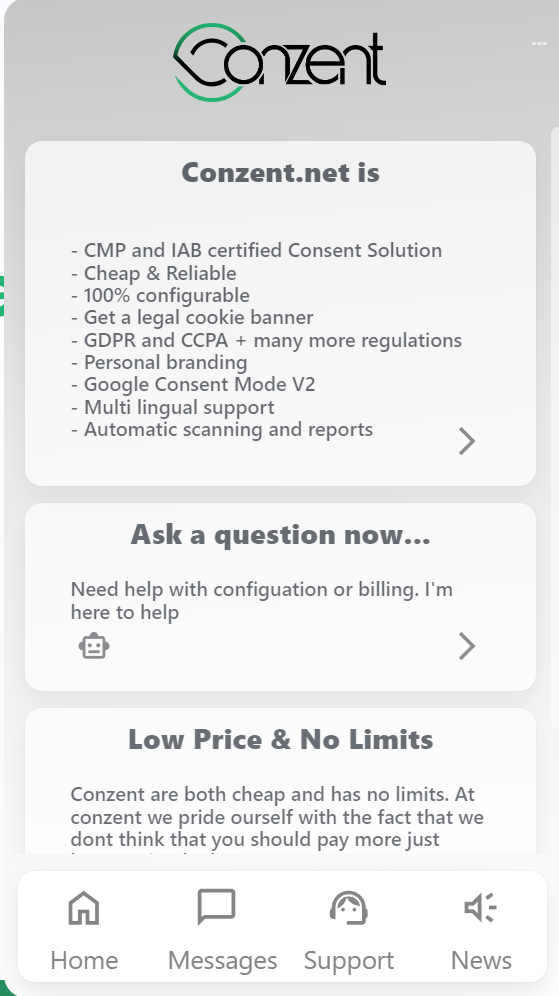Open the News tab label
The width and height of the screenshot is (559, 996).
pyautogui.click(x=481, y=960)
